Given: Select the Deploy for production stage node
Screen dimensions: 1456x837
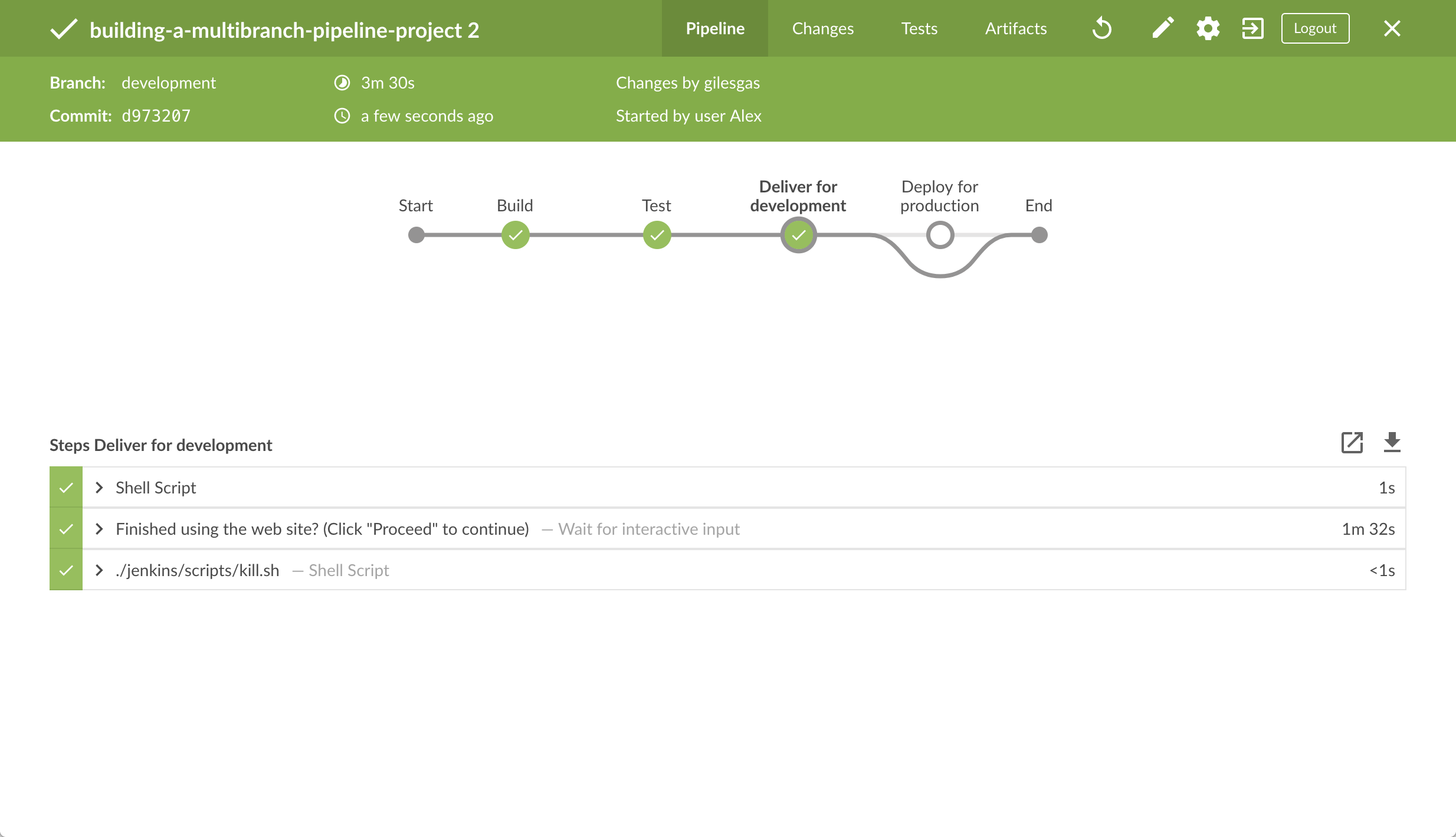Looking at the screenshot, I should tap(939, 235).
